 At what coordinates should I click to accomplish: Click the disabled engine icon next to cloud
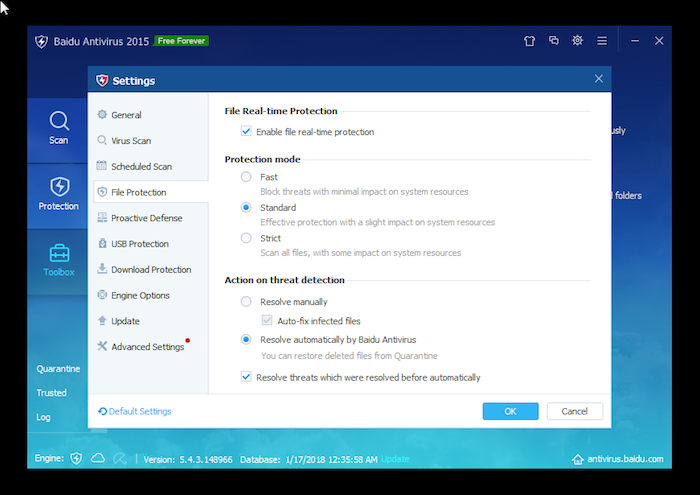120,458
